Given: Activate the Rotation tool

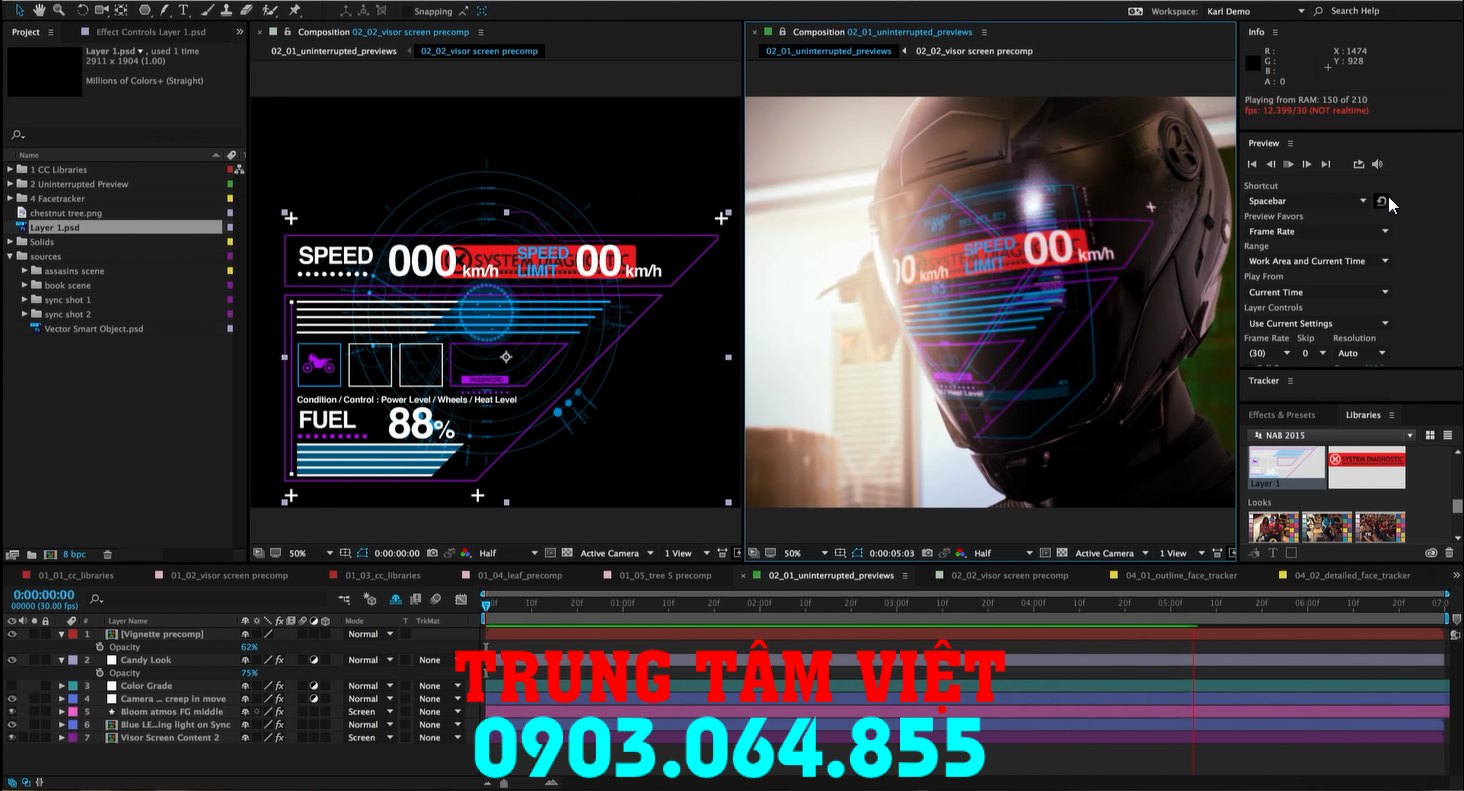Looking at the screenshot, I should 83,11.
